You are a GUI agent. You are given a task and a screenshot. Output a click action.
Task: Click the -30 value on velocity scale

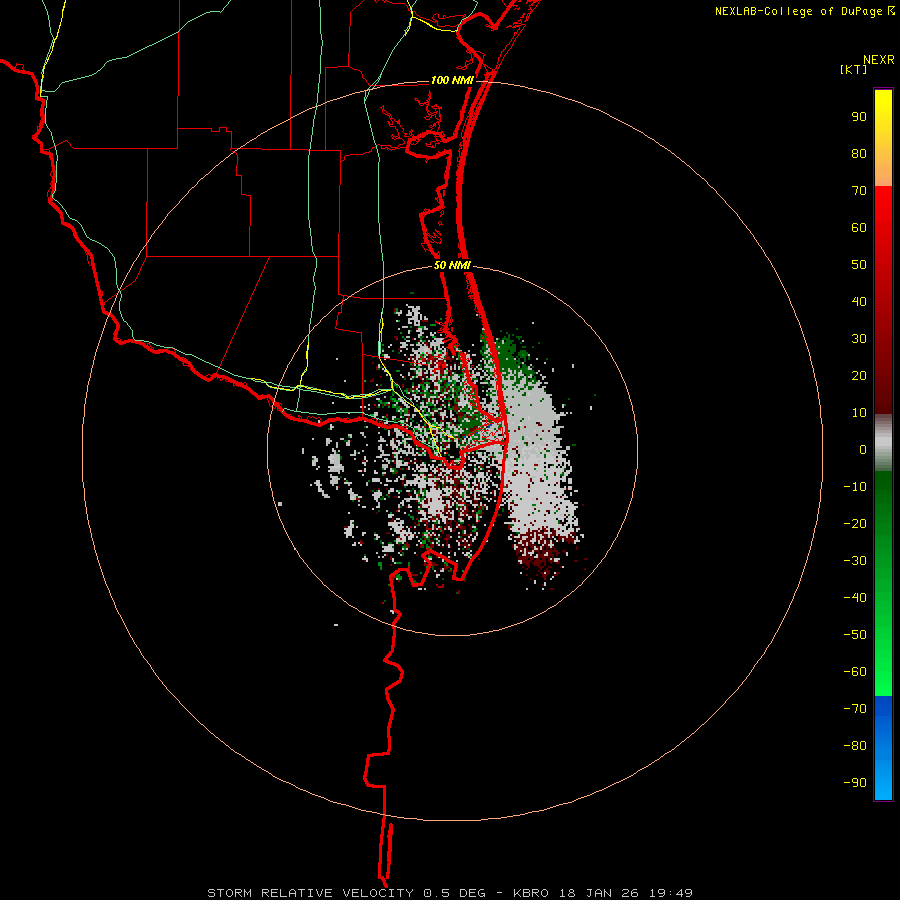tap(855, 561)
